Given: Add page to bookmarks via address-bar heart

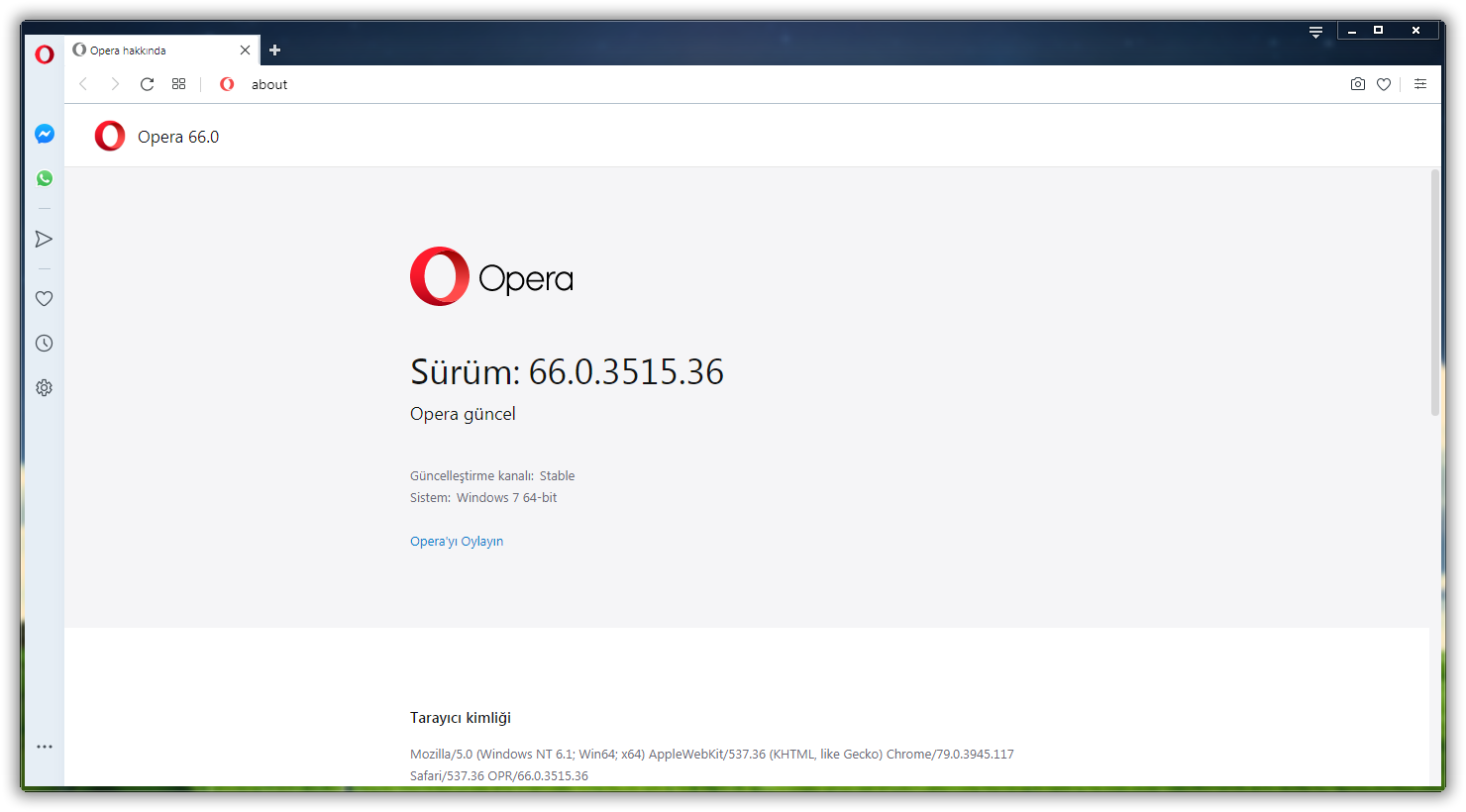Looking at the screenshot, I should (1384, 84).
